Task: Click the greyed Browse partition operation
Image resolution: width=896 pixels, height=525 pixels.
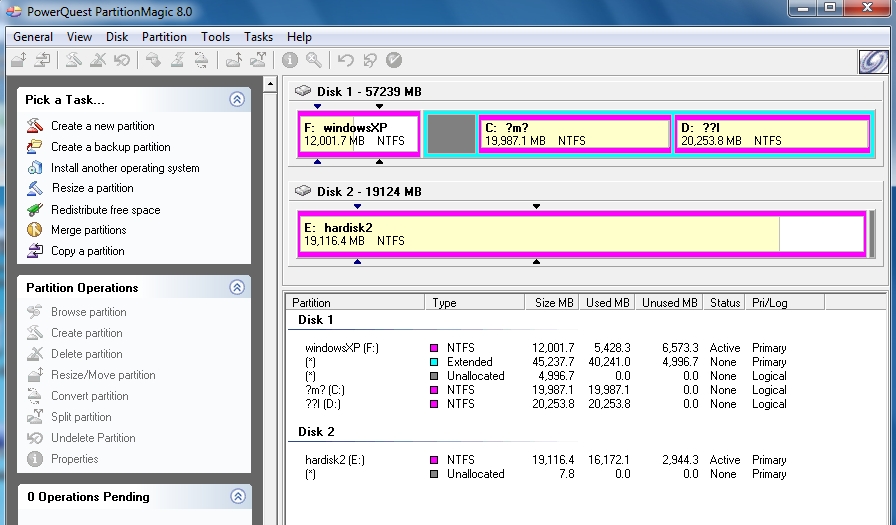Action: coord(89,312)
